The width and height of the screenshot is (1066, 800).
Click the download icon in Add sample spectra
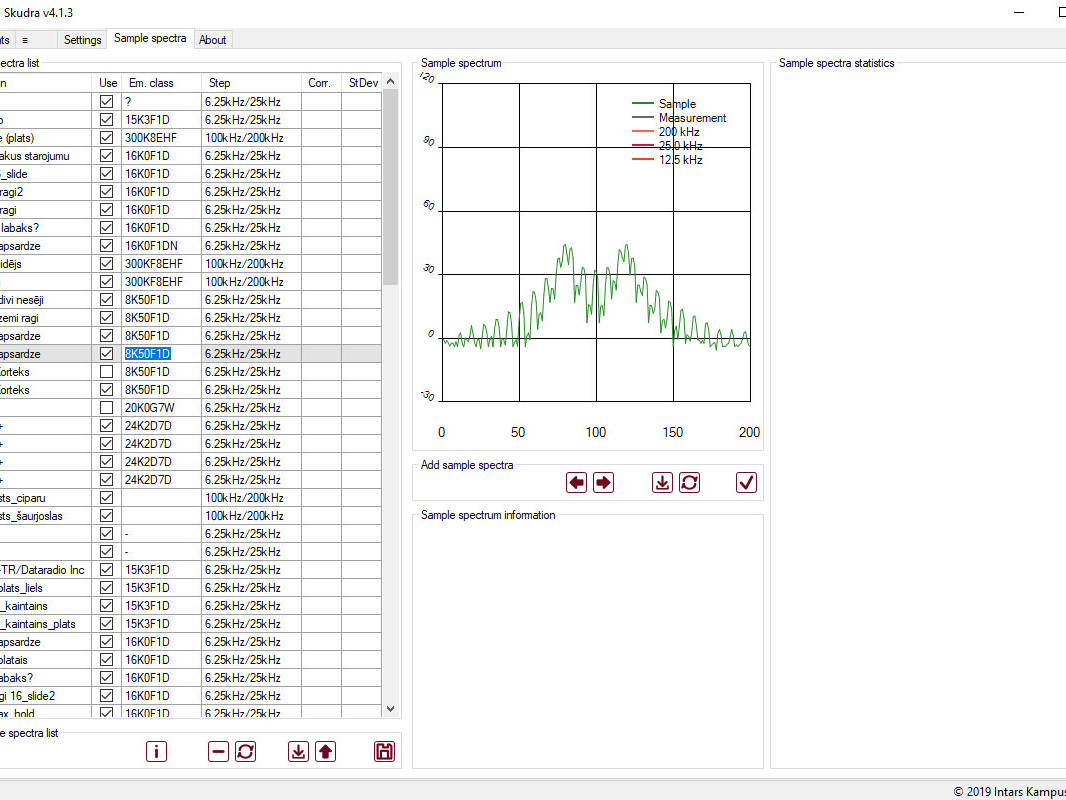(662, 482)
